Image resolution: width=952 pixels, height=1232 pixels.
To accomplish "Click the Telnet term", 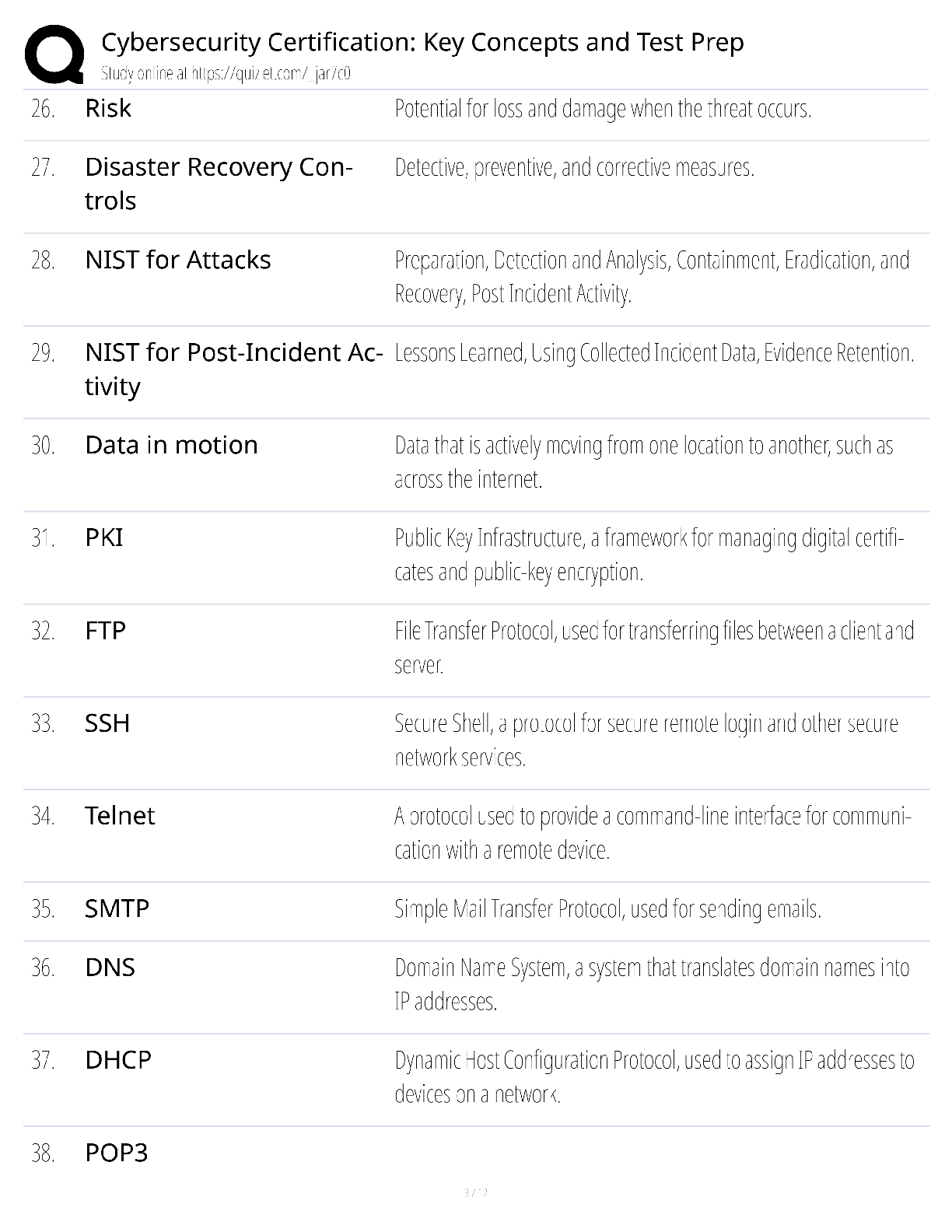I will pyautogui.click(x=120, y=816).
